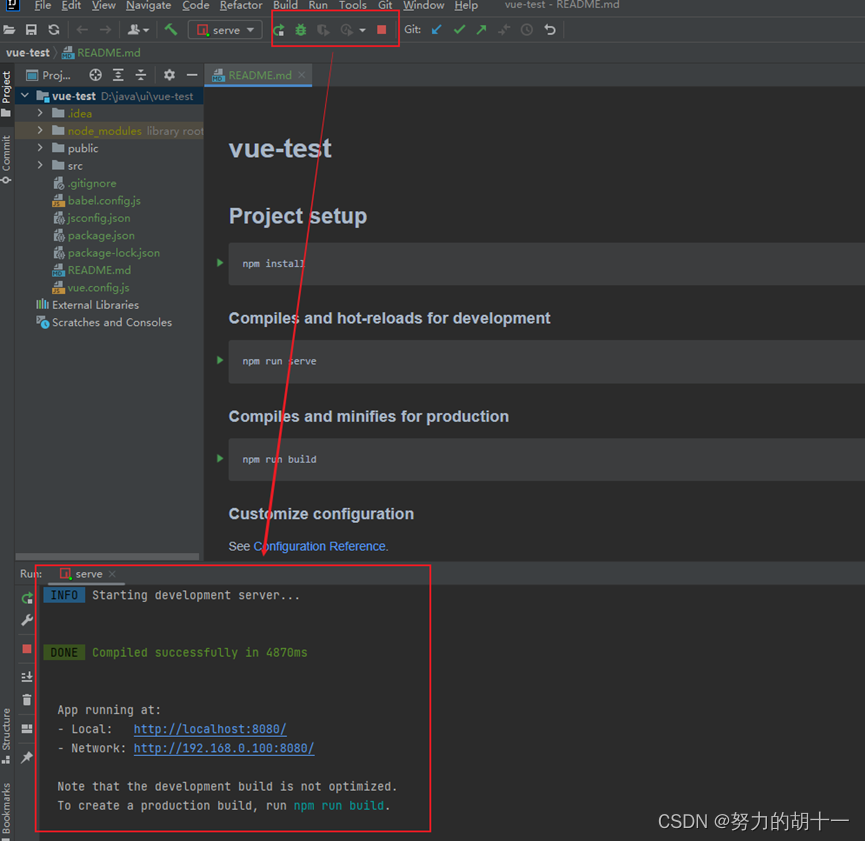Click the Run with Coverage icon
Screen dimensions: 865x841
(323, 30)
